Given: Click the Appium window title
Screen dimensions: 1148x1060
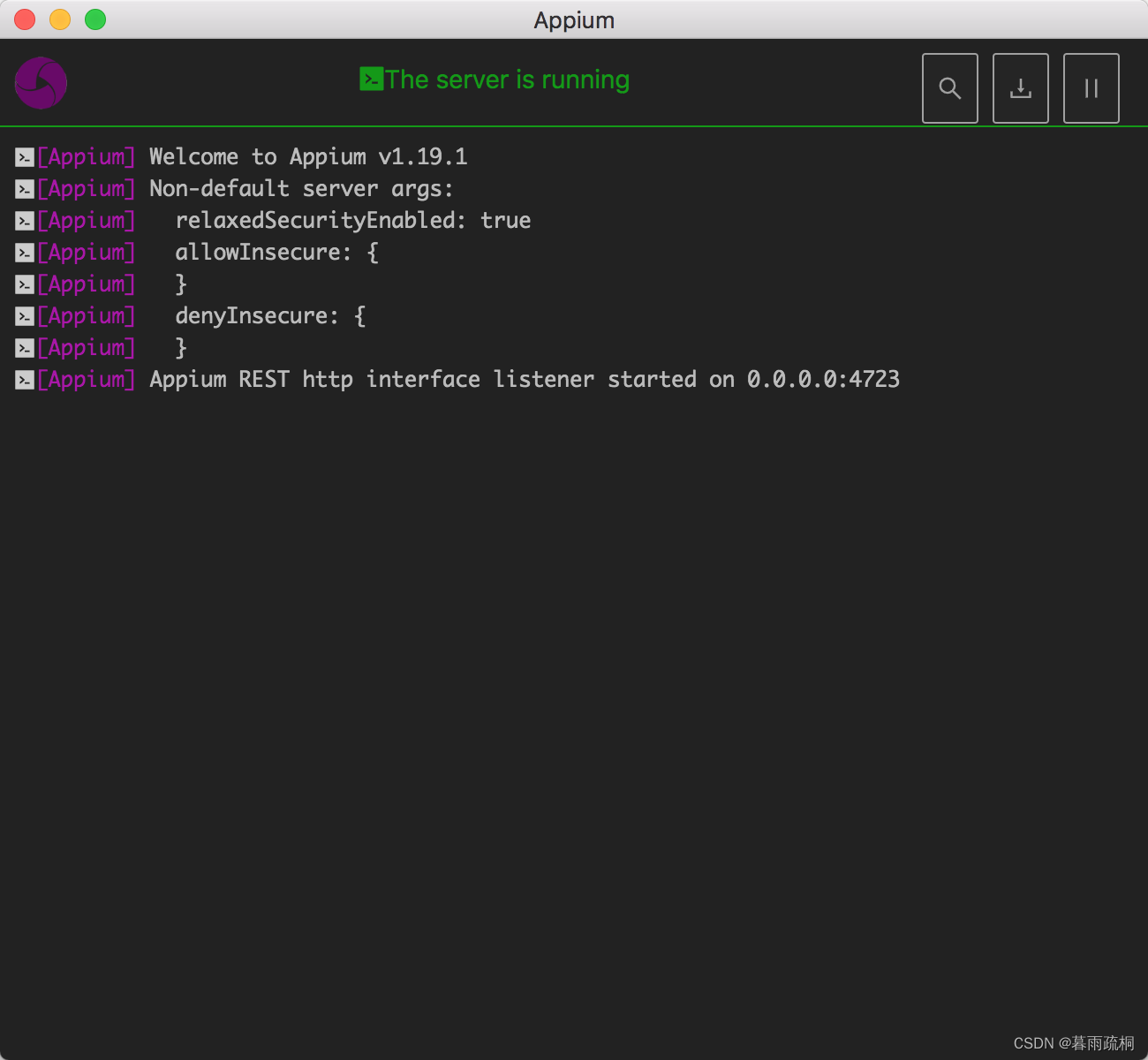Looking at the screenshot, I should pyautogui.click(x=574, y=20).
